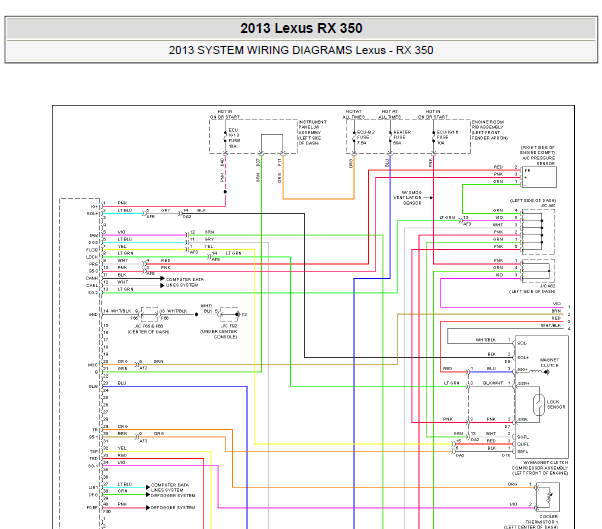Click the (RIGHT SIDE OF ENGINE COMPT) note
This screenshot has height=529, width=602.
[x=538, y=150]
